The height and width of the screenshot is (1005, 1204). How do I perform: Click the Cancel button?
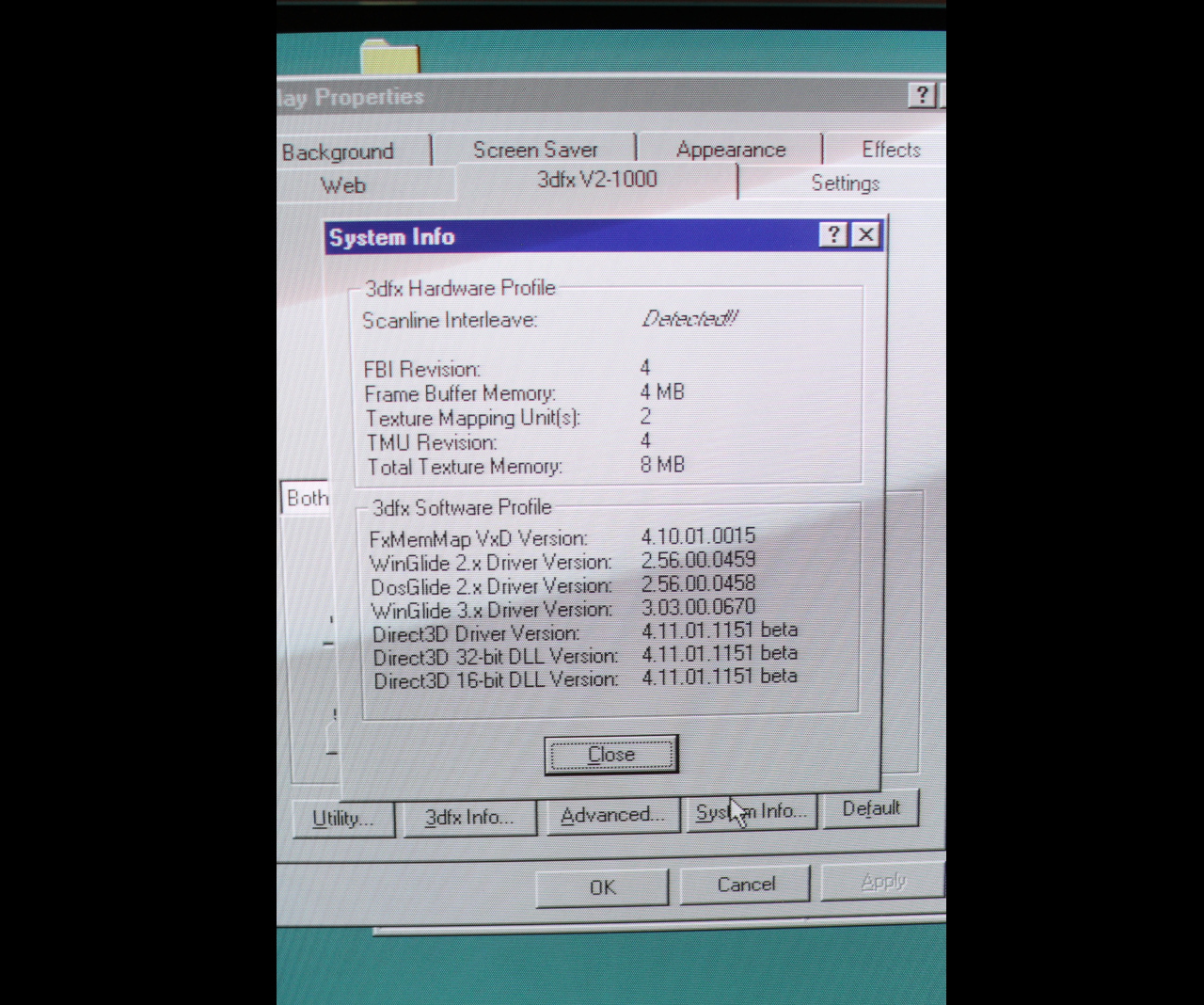coord(746,885)
